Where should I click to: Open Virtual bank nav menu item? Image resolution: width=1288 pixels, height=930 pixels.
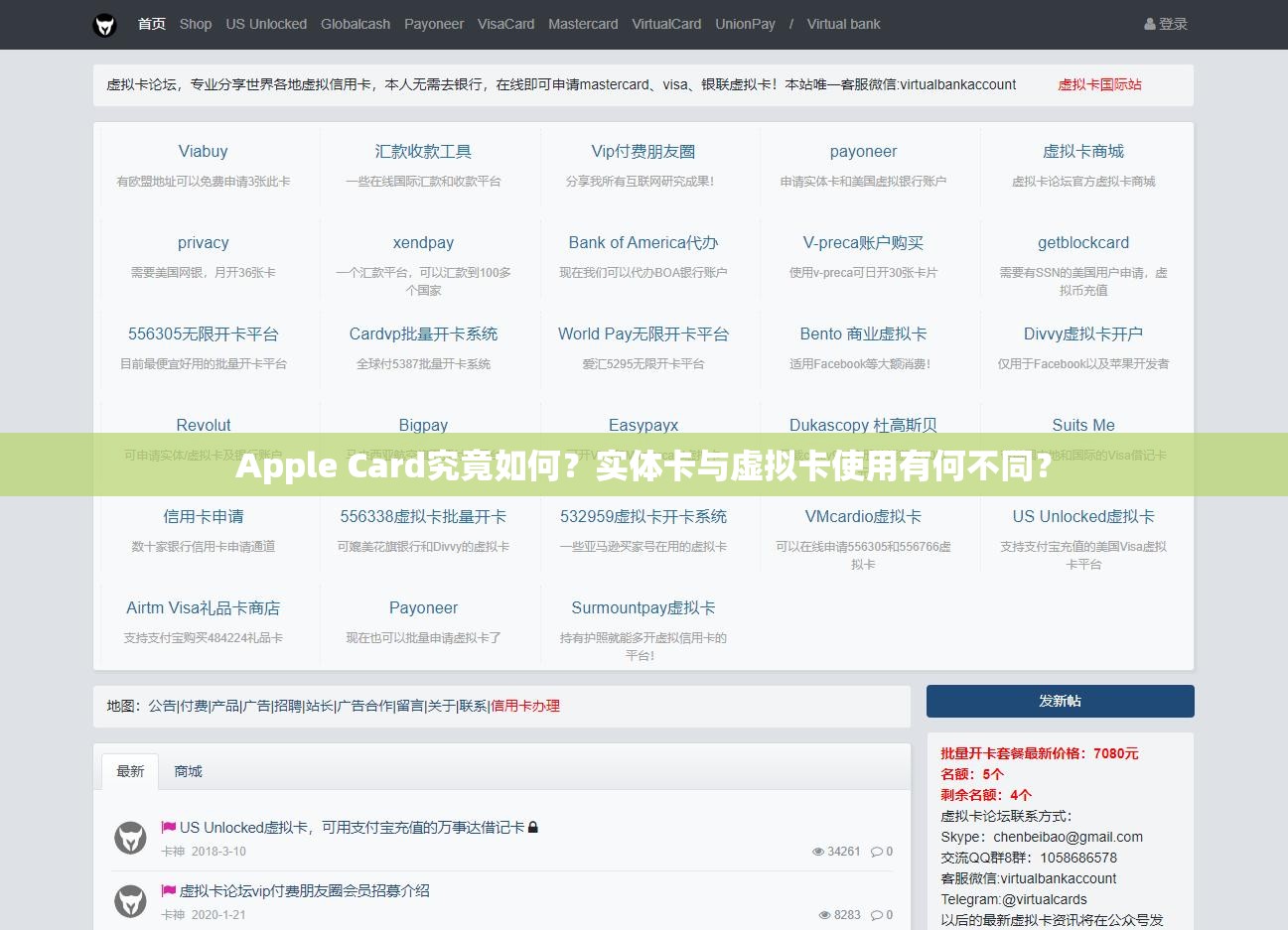click(843, 24)
